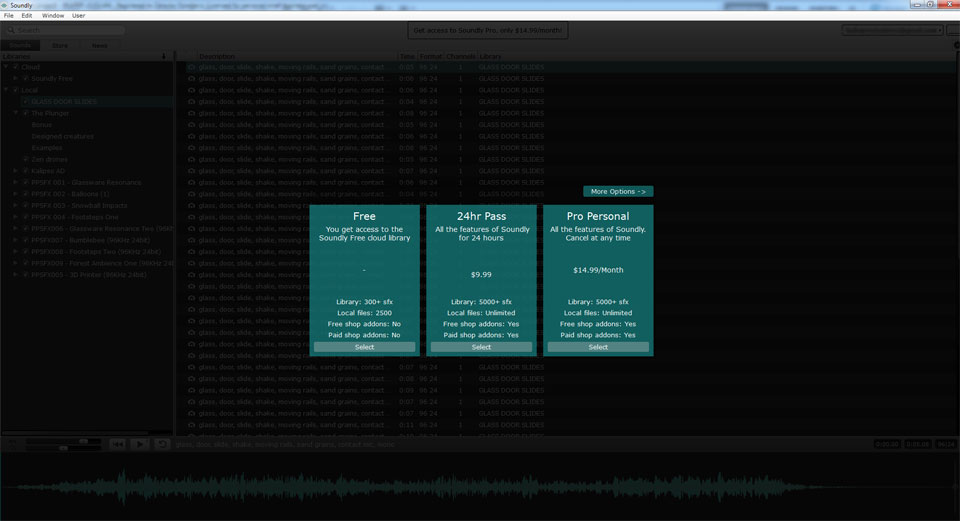The width and height of the screenshot is (960, 521).
Task: Expand the PPSFX 003 - Snowball Impacts folder
Action: [15, 205]
